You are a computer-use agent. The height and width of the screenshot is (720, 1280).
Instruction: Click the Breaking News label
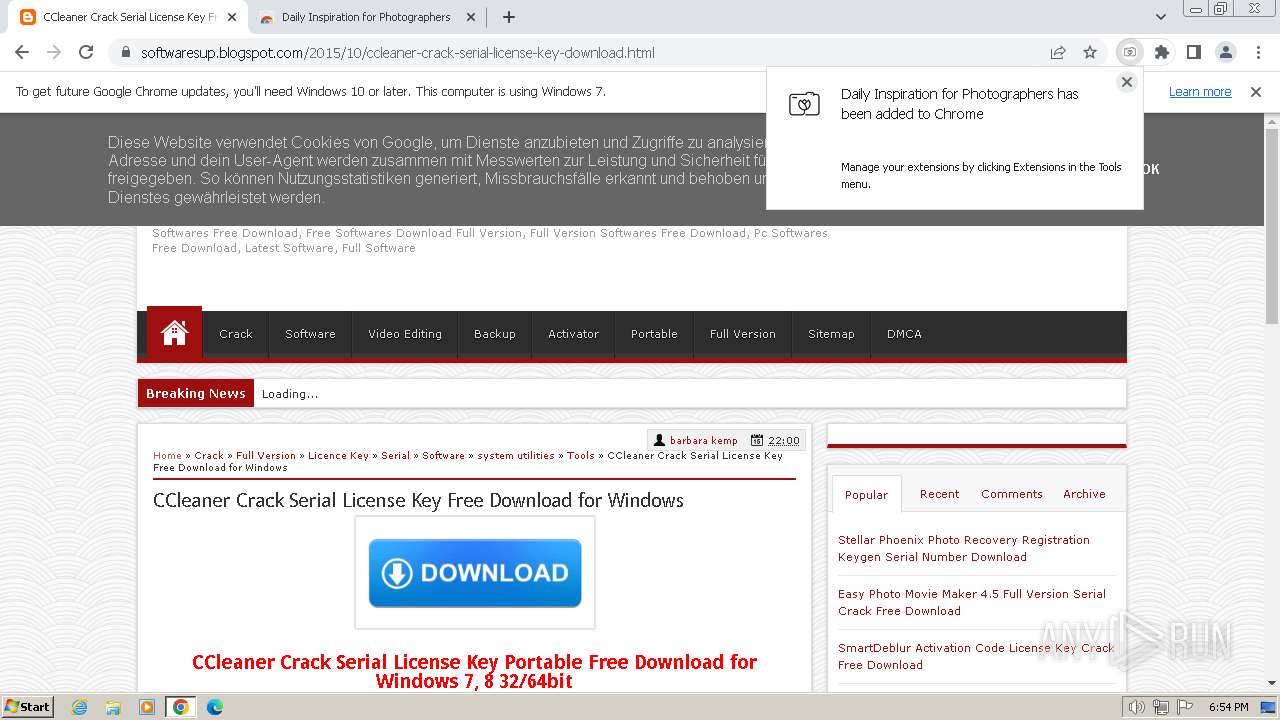(x=196, y=393)
